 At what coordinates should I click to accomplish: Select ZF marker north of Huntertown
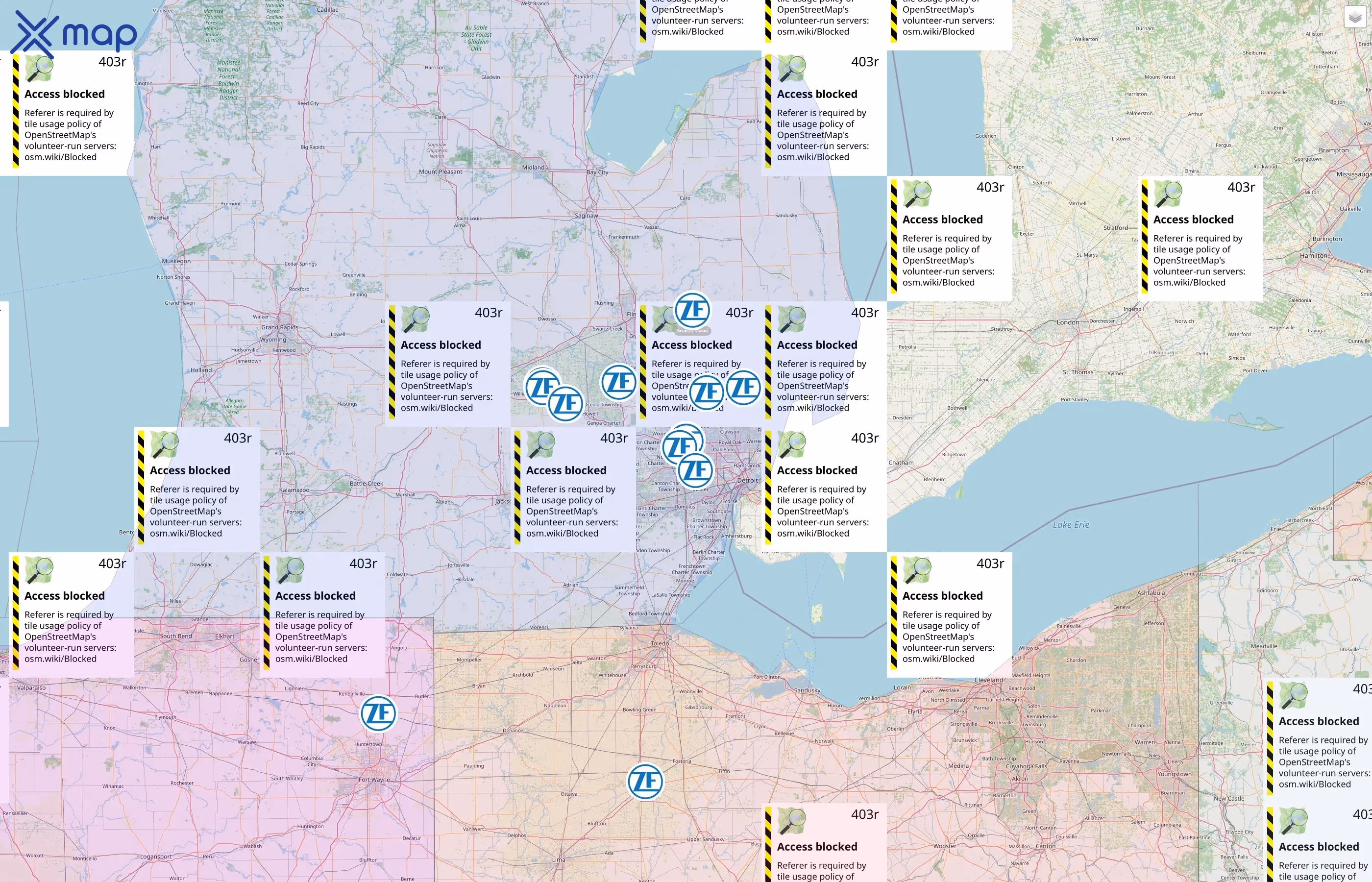378,713
